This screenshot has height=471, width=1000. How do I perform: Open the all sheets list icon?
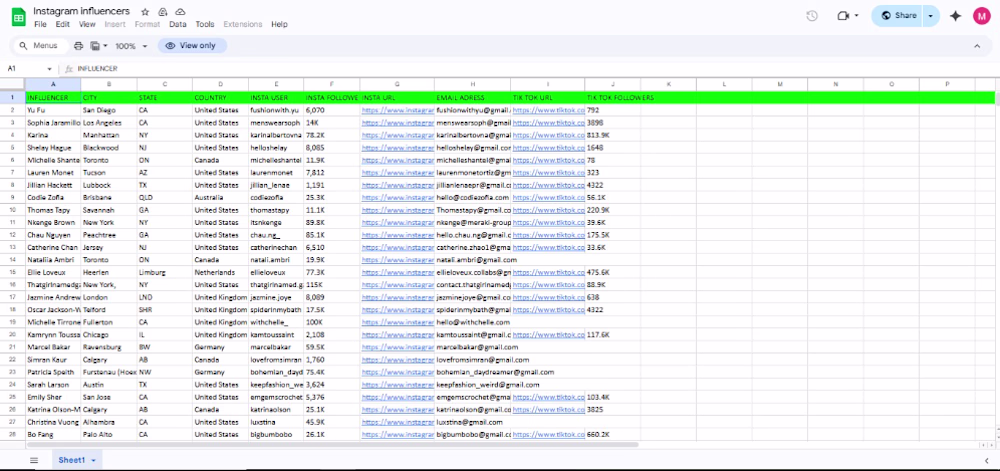[34, 460]
